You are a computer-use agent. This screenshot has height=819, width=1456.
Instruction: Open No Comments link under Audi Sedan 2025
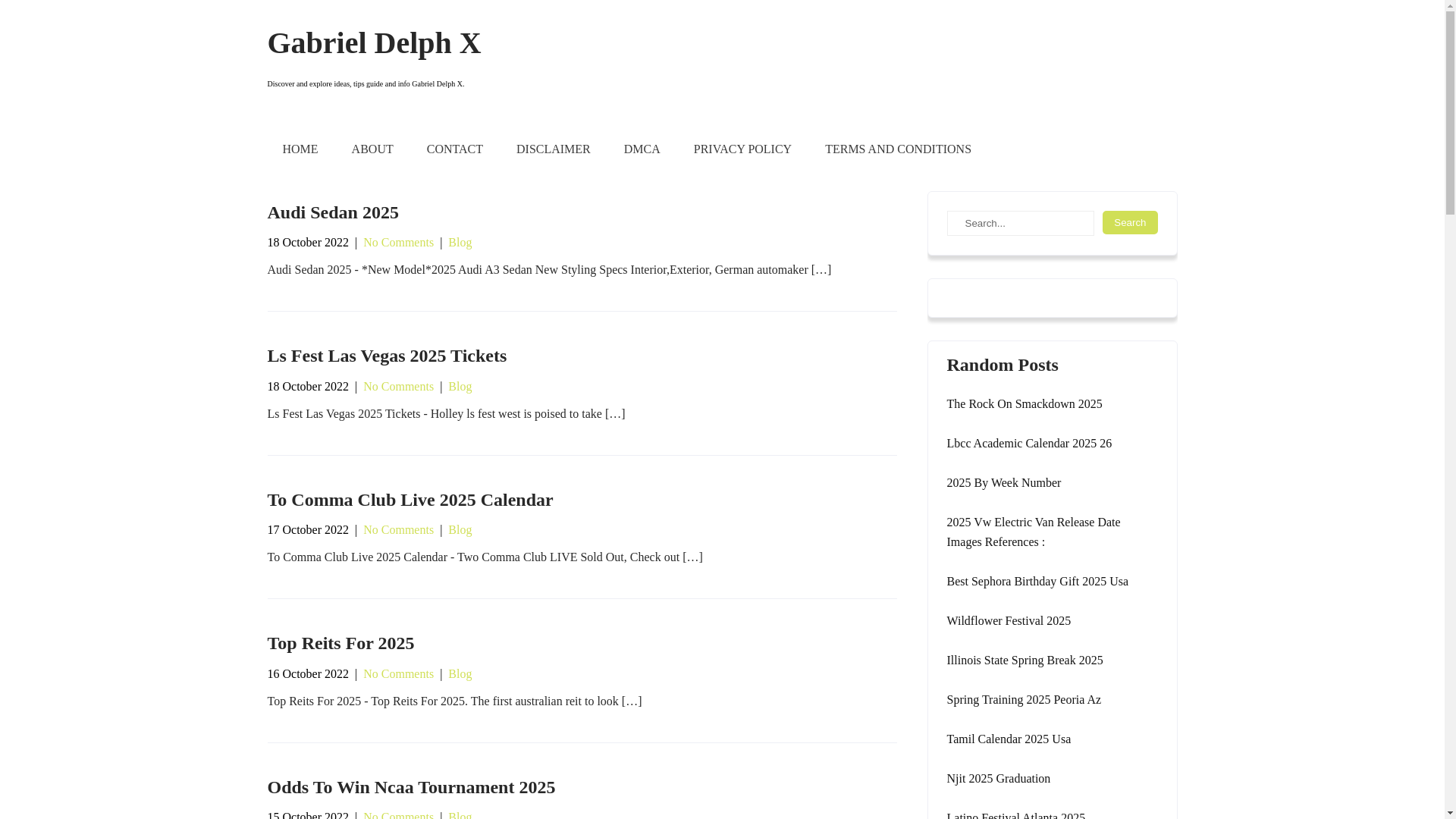[x=398, y=243]
